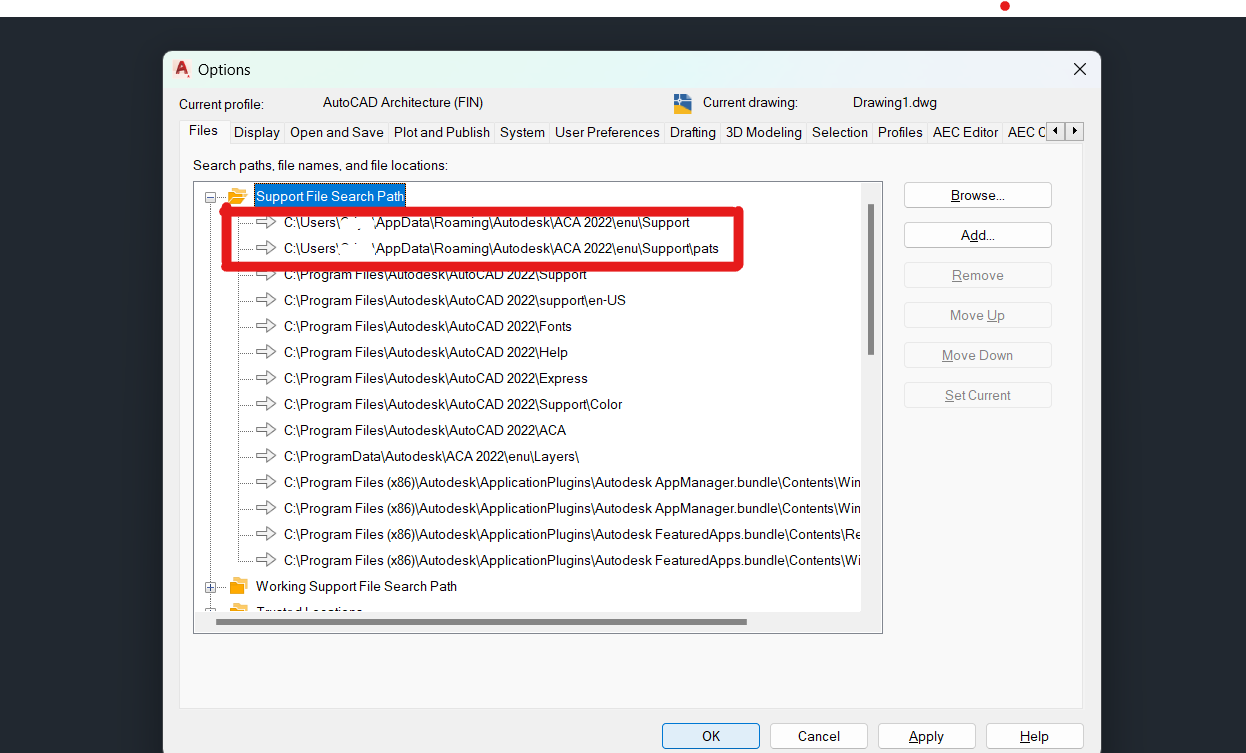Switch to the AEC Editor tab
Screen dimensions: 1246x753
coord(965,132)
